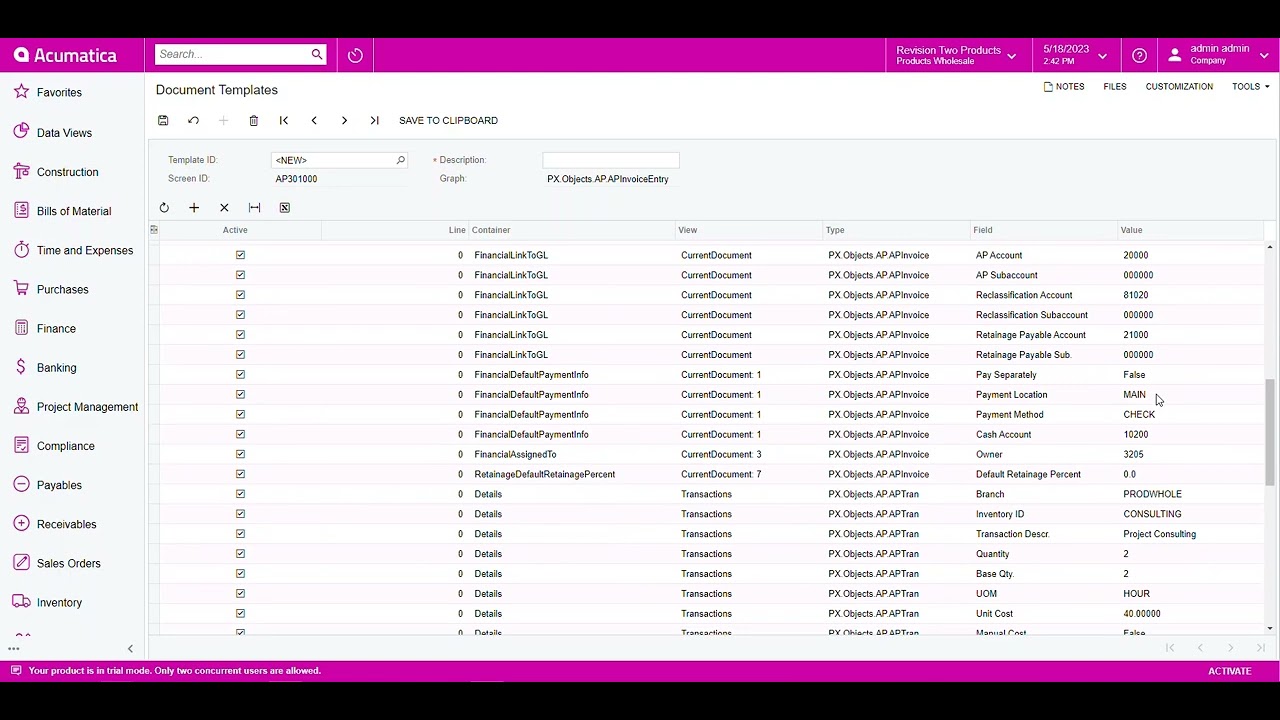The image size is (1280, 720).
Task: Open Inventory truck icon
Action: (21, 602)
